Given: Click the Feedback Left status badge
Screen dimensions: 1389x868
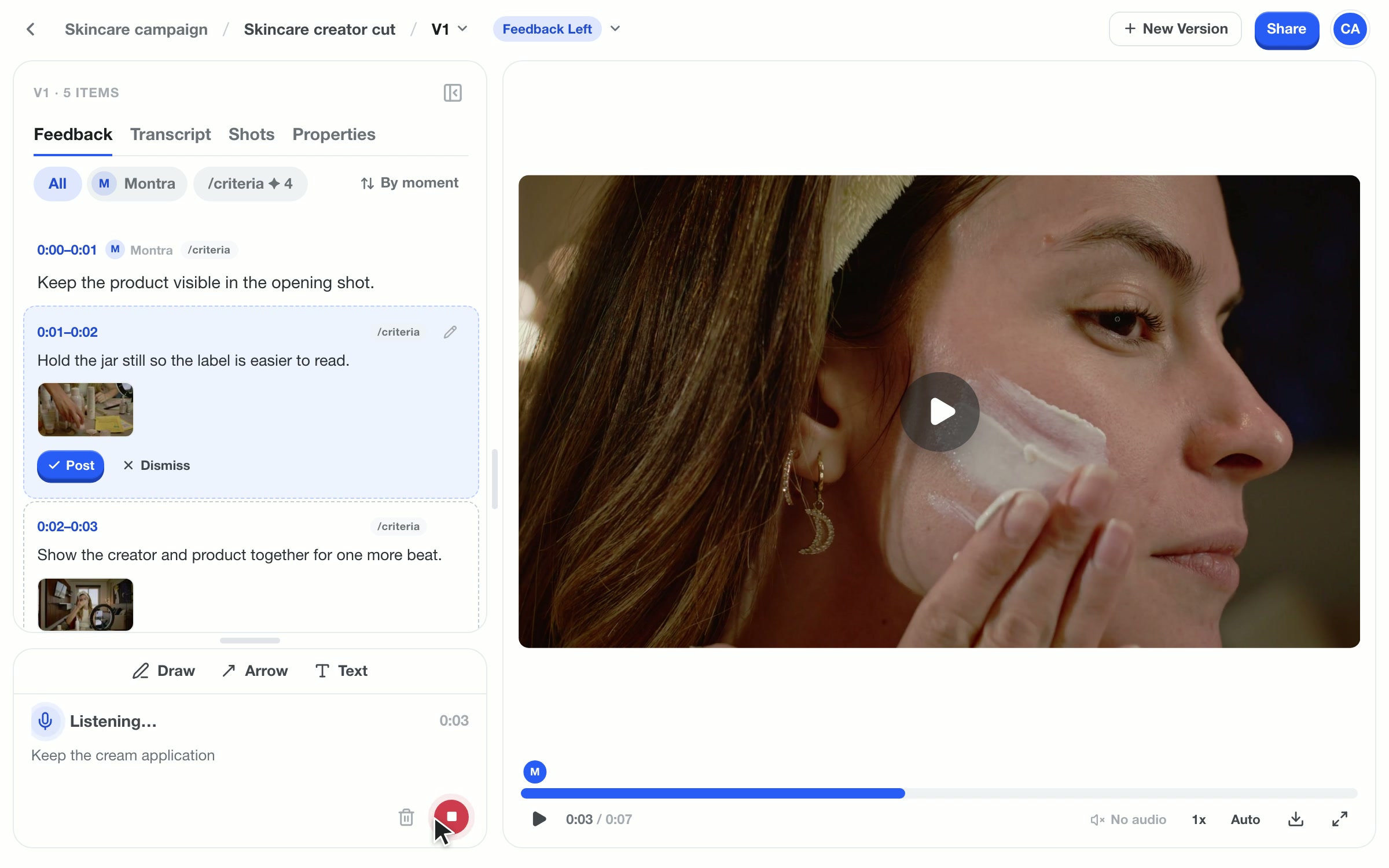Looking at the screenshot, I should point(547,29).
